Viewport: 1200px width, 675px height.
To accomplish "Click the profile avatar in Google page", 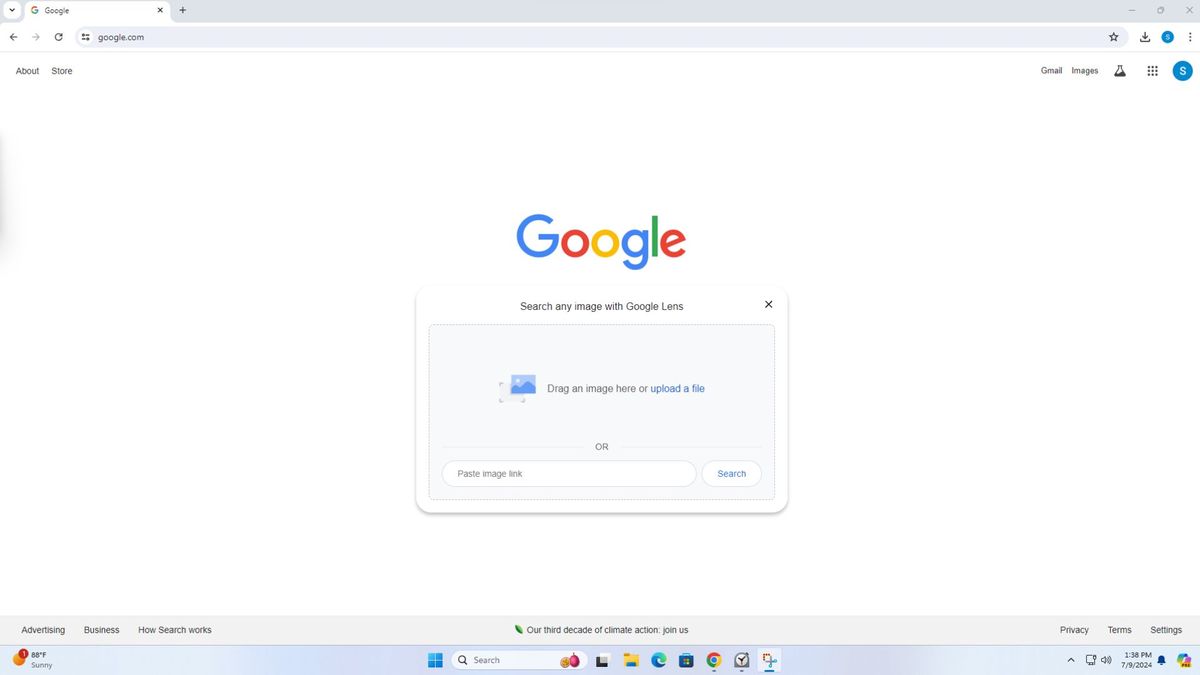I will click(x=1183, y=70).
